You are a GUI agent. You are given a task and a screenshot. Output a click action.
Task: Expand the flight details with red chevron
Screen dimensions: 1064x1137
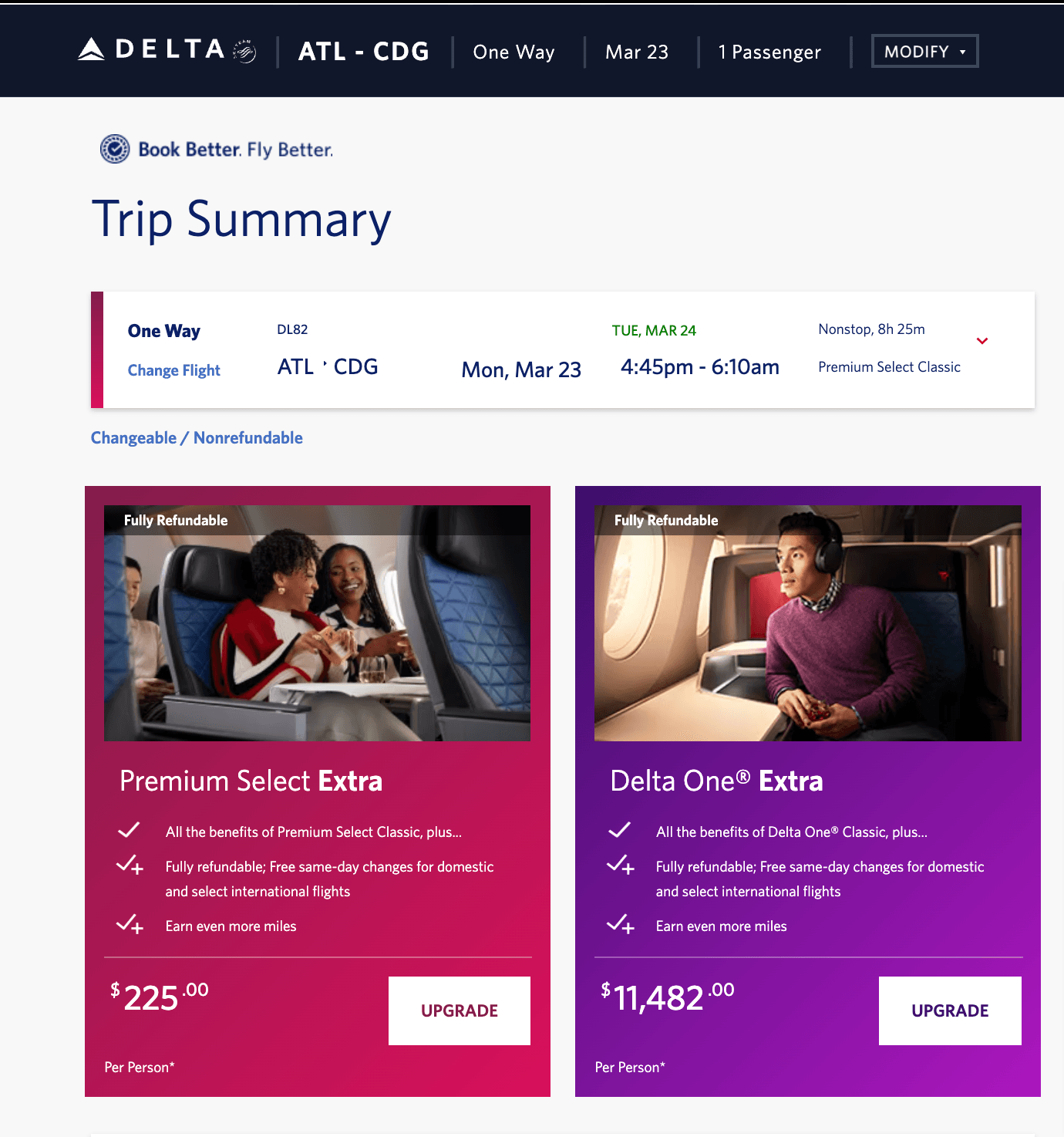pyautogui.click(x=982, y=340)
